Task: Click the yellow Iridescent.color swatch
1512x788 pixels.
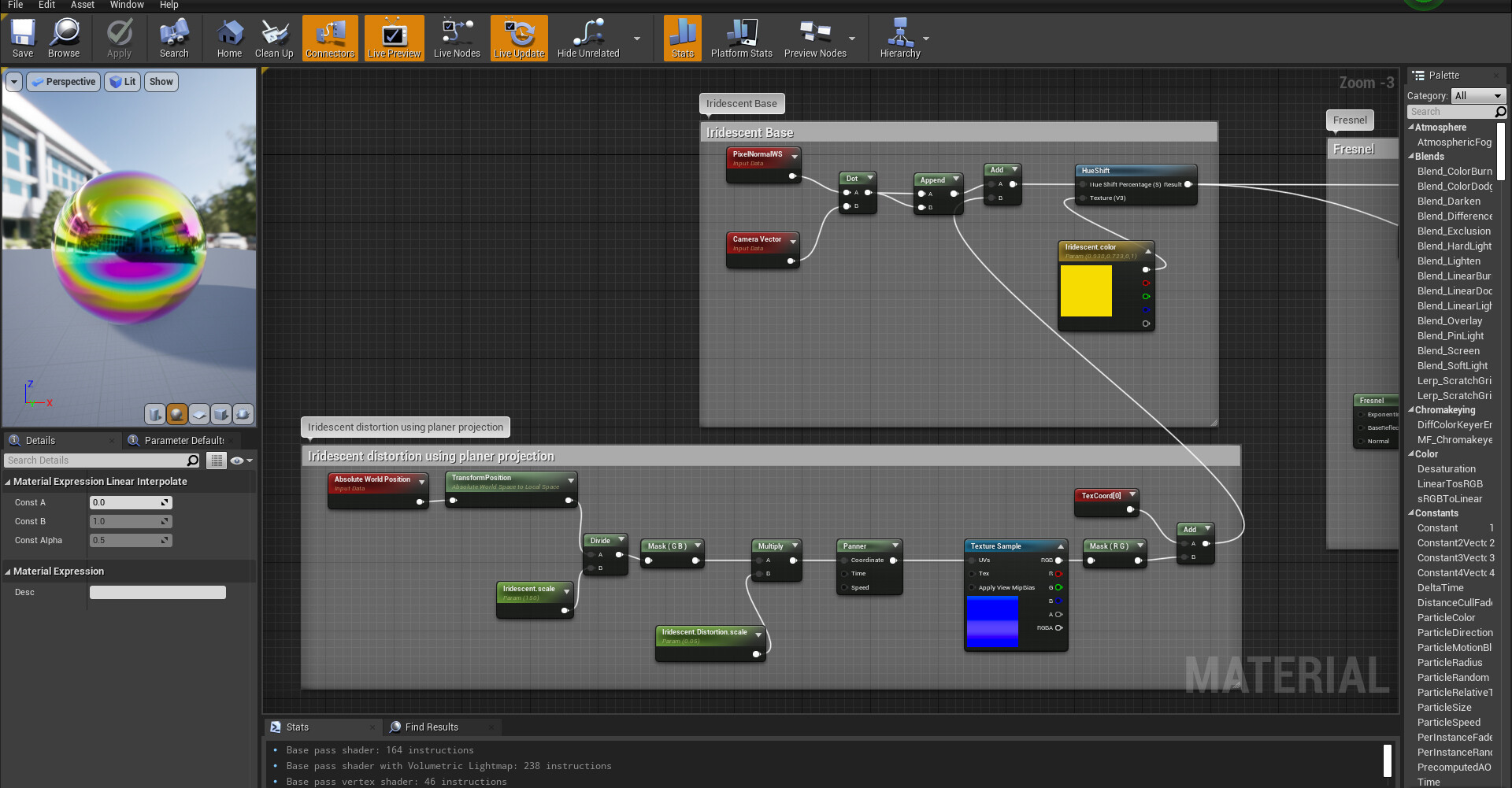Action: (x=1087, y=291)
